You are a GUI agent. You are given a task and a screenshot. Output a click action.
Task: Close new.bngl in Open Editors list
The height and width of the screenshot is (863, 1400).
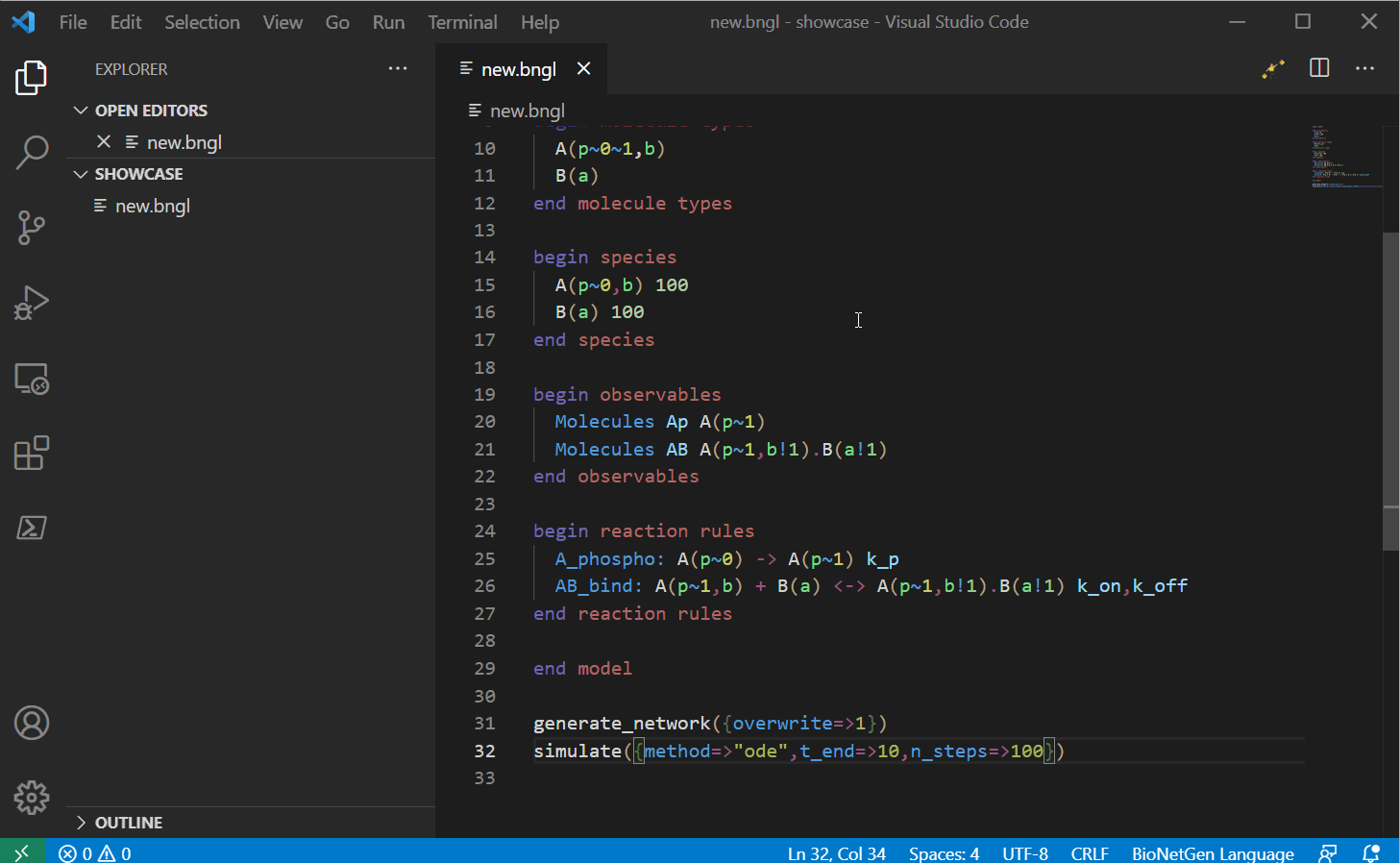click(x=104, y=141)
